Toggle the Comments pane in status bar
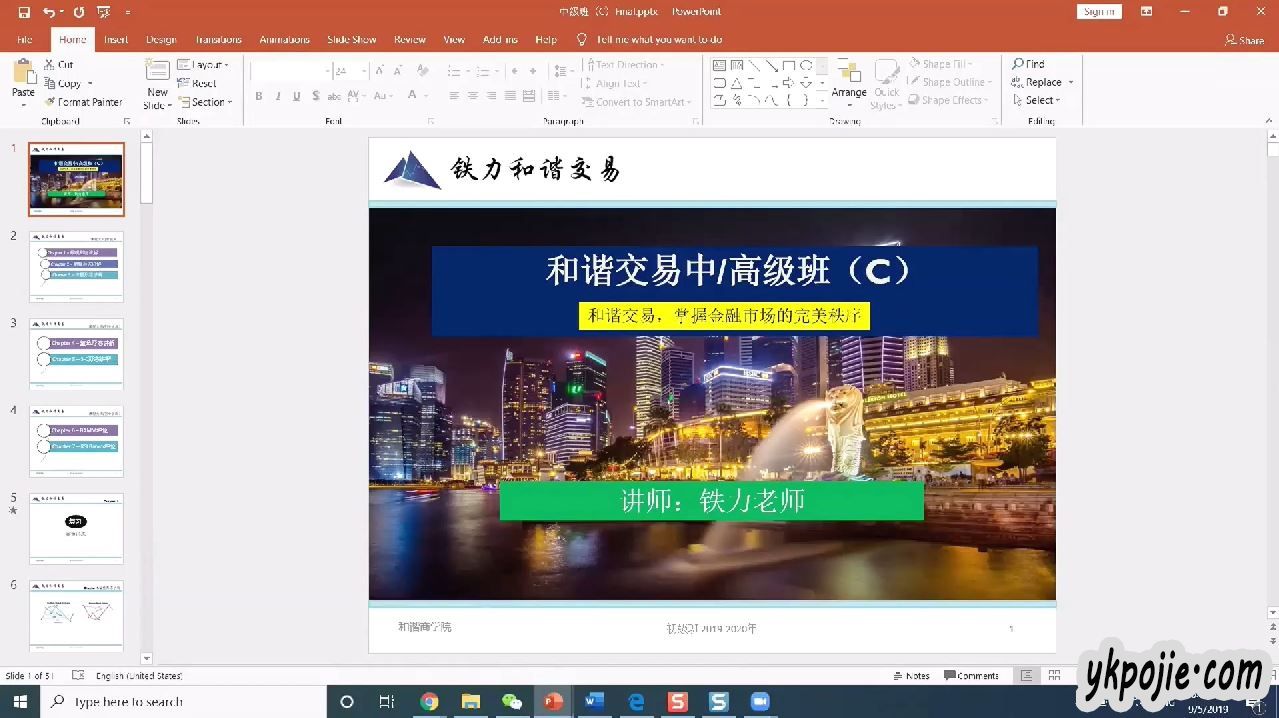 971,676
